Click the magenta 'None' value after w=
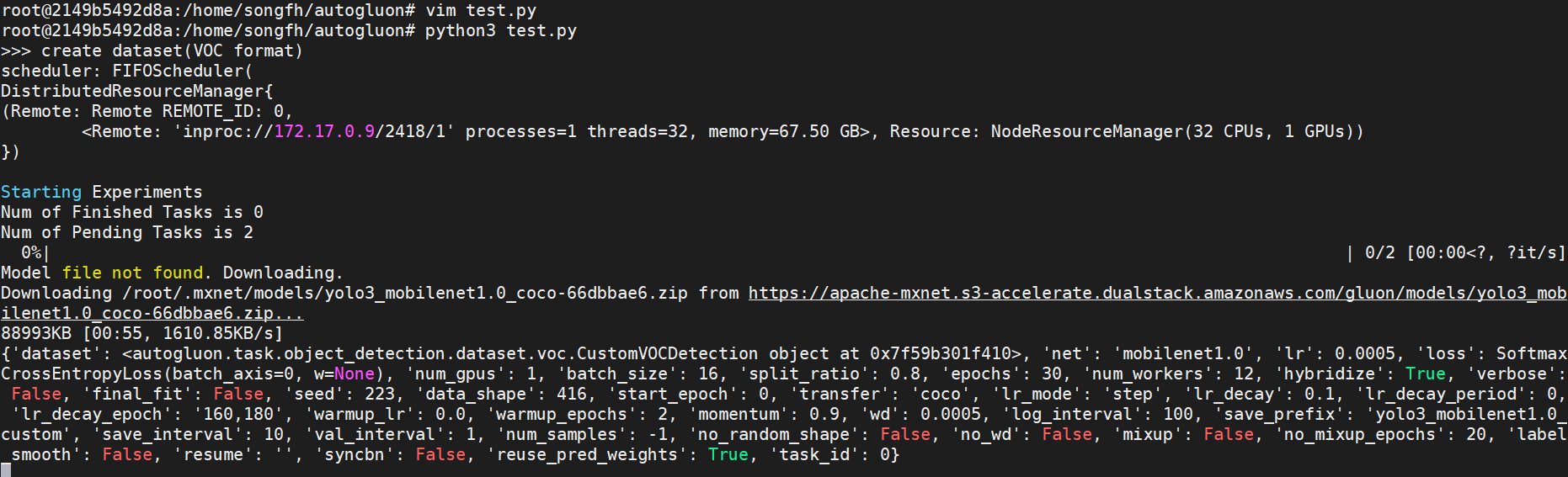The width and height of the screenshot is (1568, 477). (x=355, y=374)
